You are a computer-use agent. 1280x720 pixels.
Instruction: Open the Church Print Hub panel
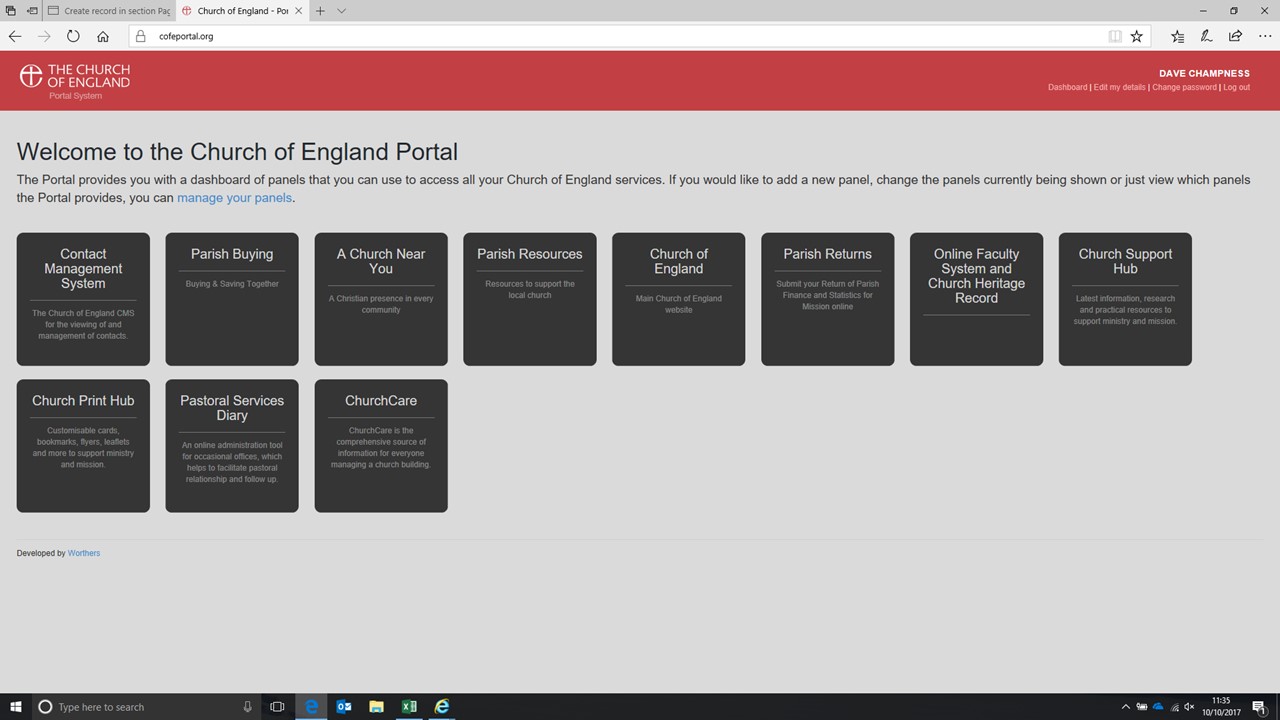(x=83, y=446)
